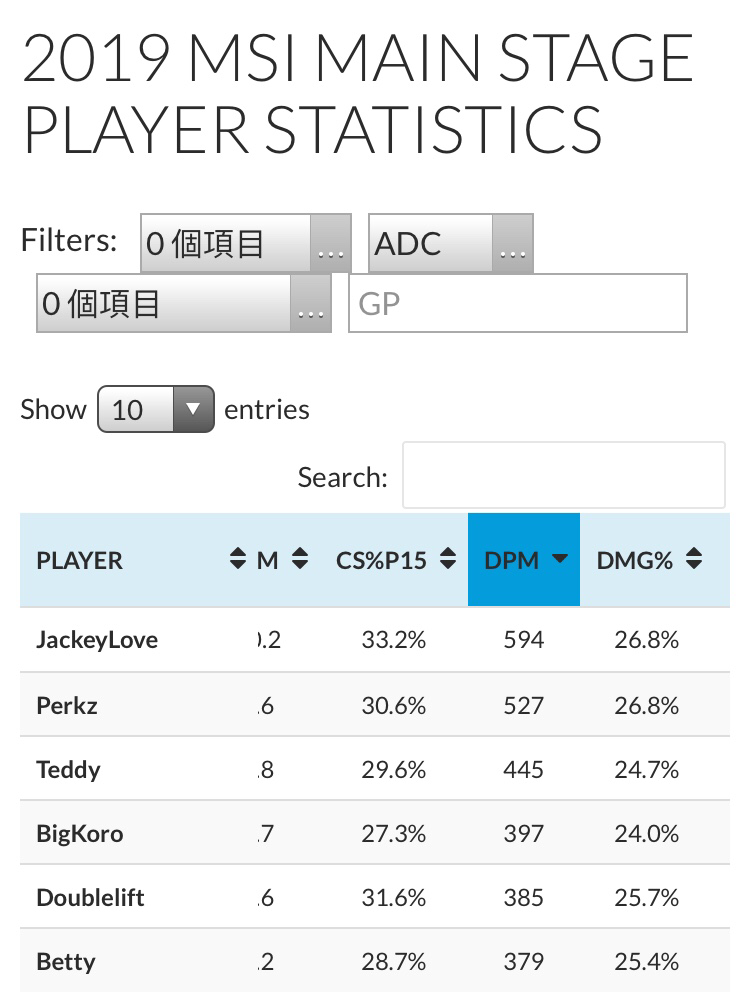The height and width of the screenshot is (997, 750).
Task: Sort by the M column arrows
Action: pos(300,558)
